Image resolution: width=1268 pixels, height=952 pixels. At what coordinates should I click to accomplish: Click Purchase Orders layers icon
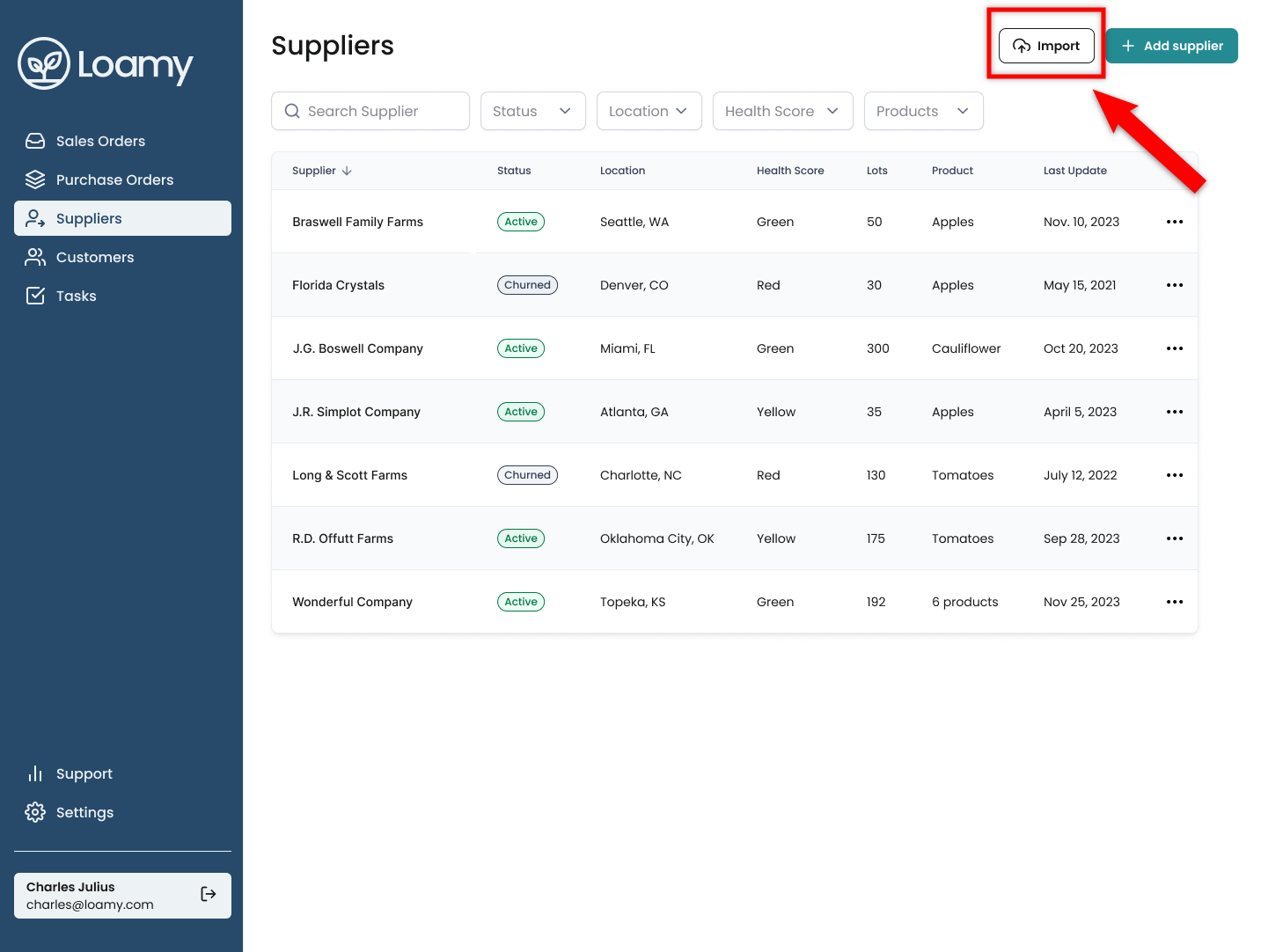click(35, 179)
